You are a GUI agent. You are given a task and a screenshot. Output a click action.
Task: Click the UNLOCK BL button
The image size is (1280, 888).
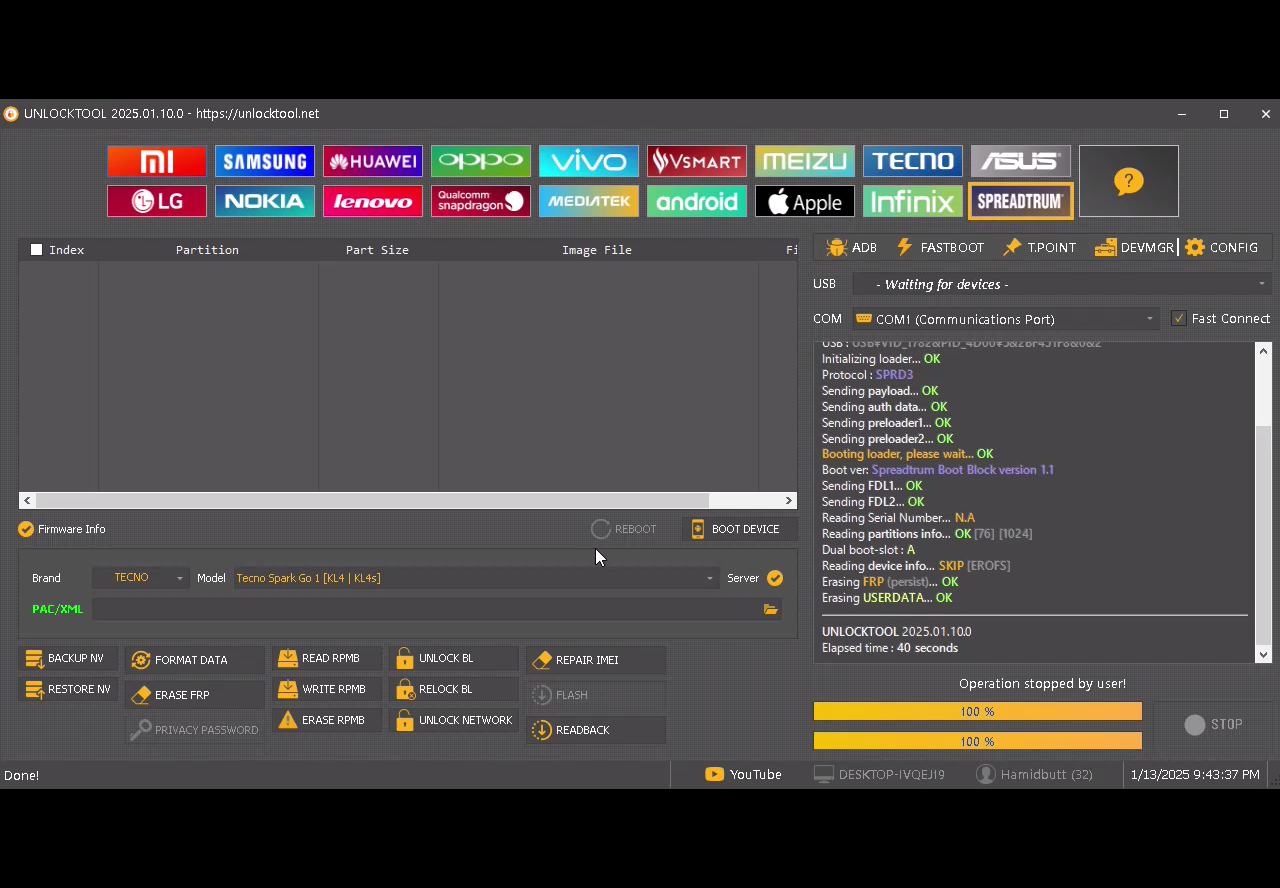click(454, 658)
